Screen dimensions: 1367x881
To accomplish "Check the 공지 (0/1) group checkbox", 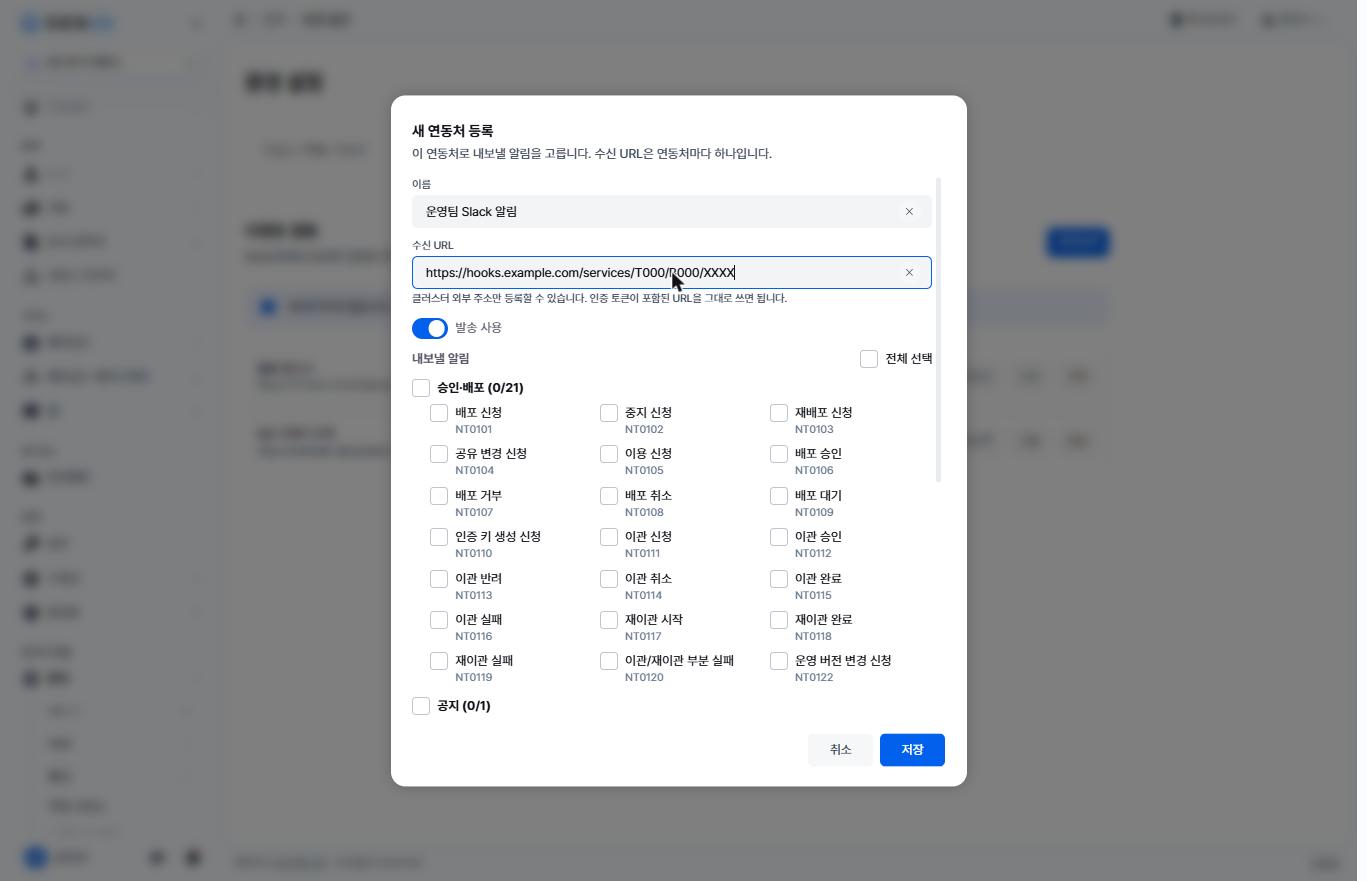I will pyautogui.click(x=421, y=706).
